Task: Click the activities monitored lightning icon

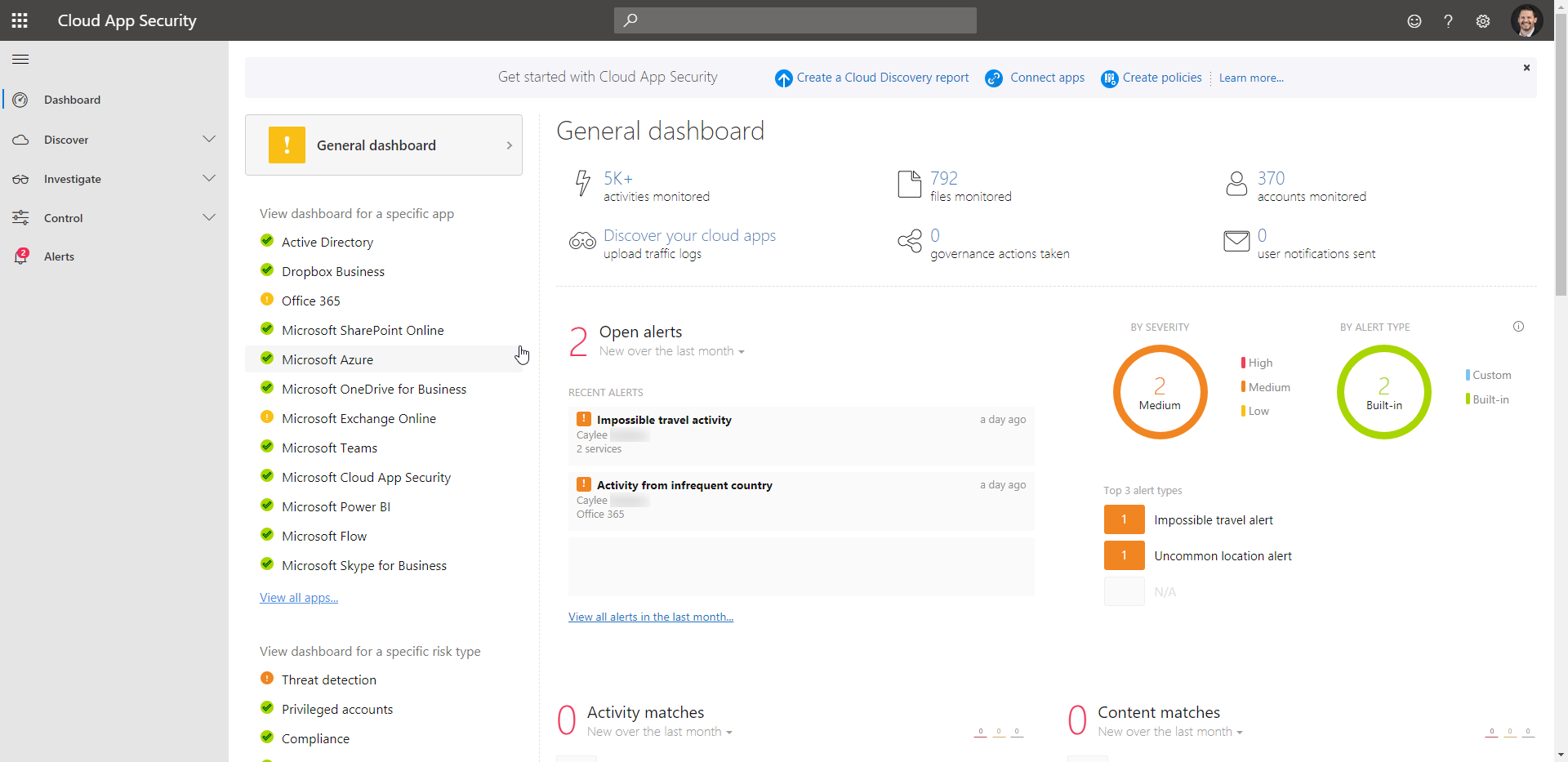Action: click(x=582, y=184)
